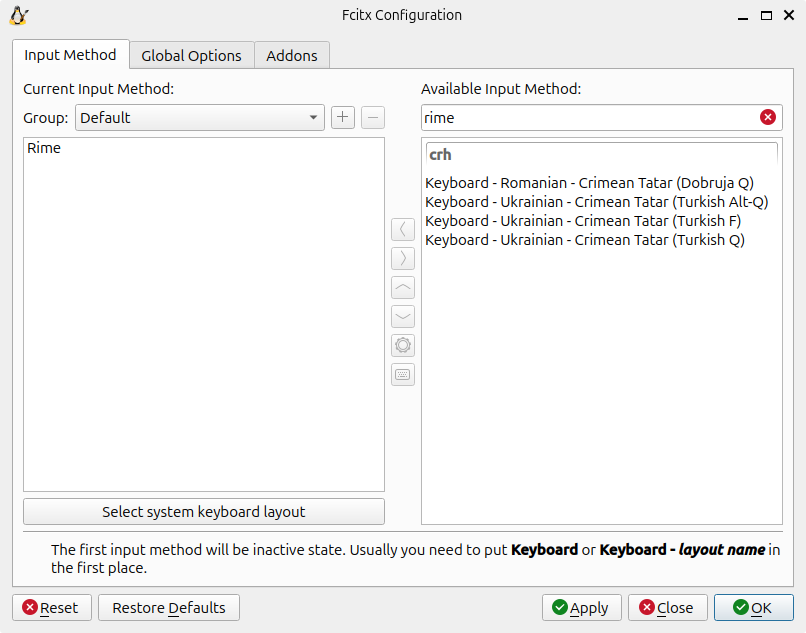The width and height of the screenshot is (806, 633).
Task: Click the right arrow to remove input method
Action: tap(403, 258)
